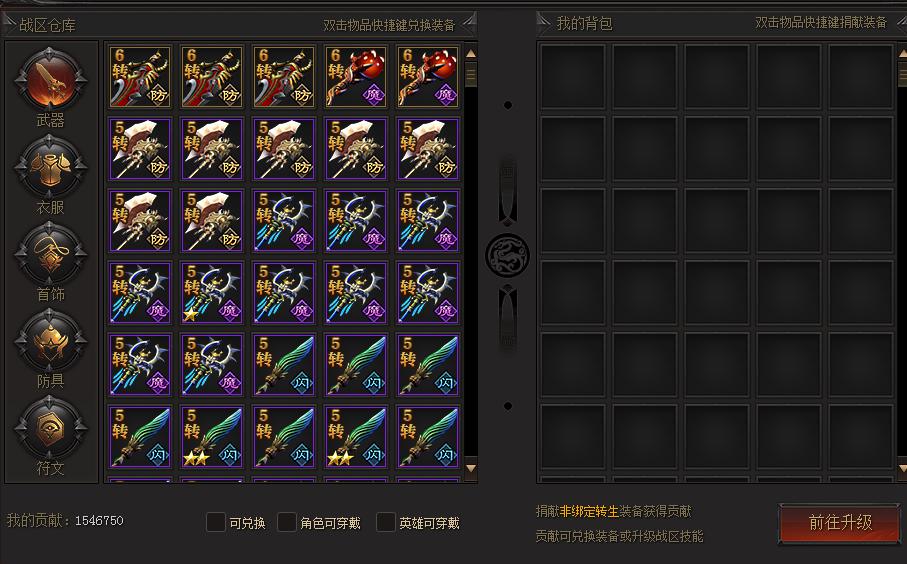The image size is (907, 564).
Task: Pick the first 6转 防 golden claw weapon
Action: pyautogui.click(x=140, y=77)
